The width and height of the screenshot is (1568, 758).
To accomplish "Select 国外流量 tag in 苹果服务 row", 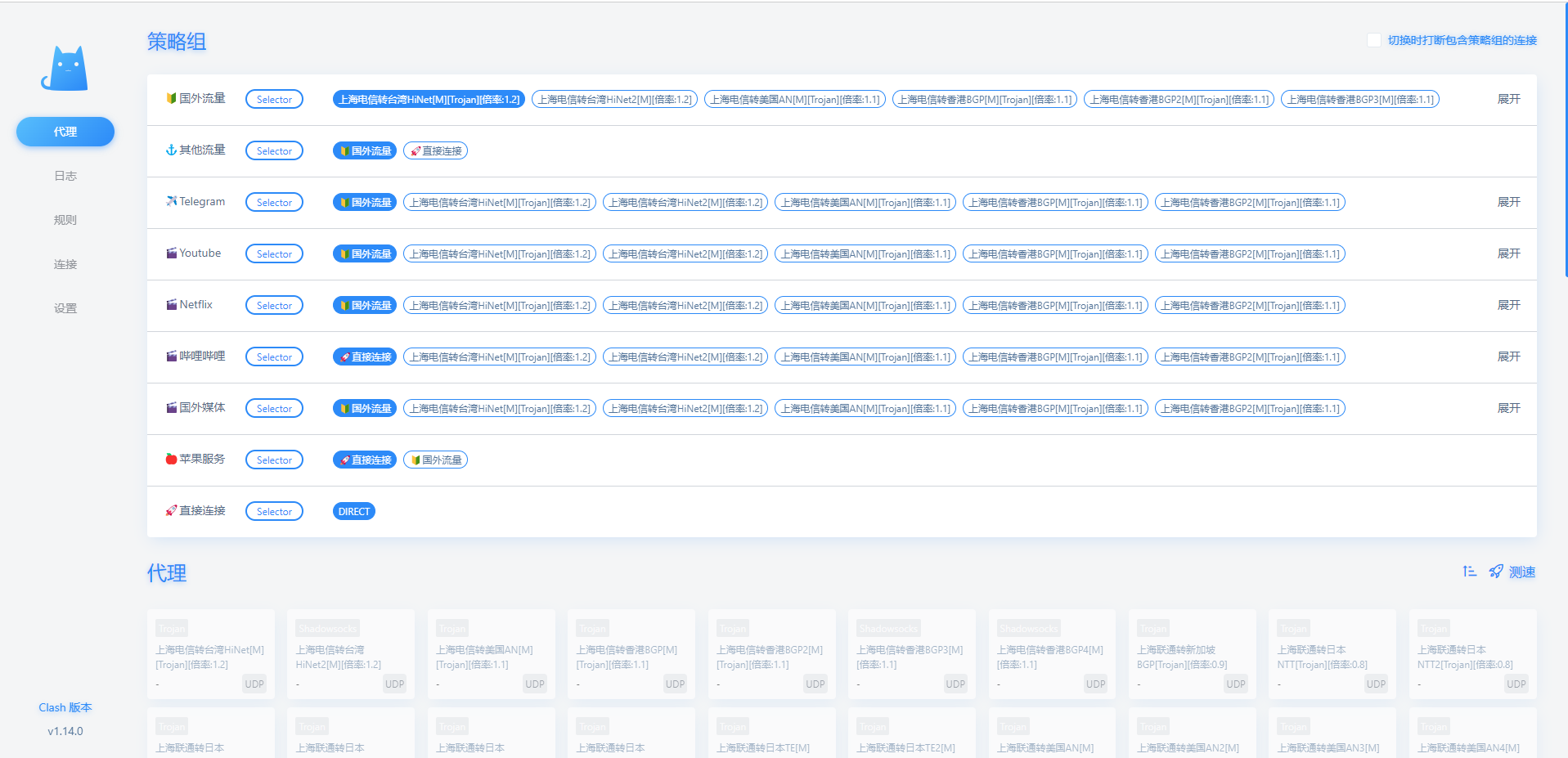I will point(435,460).
